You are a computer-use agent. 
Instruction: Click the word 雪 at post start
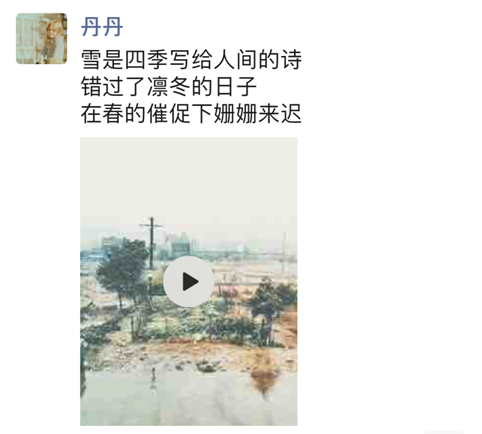[x=91, y=60]
